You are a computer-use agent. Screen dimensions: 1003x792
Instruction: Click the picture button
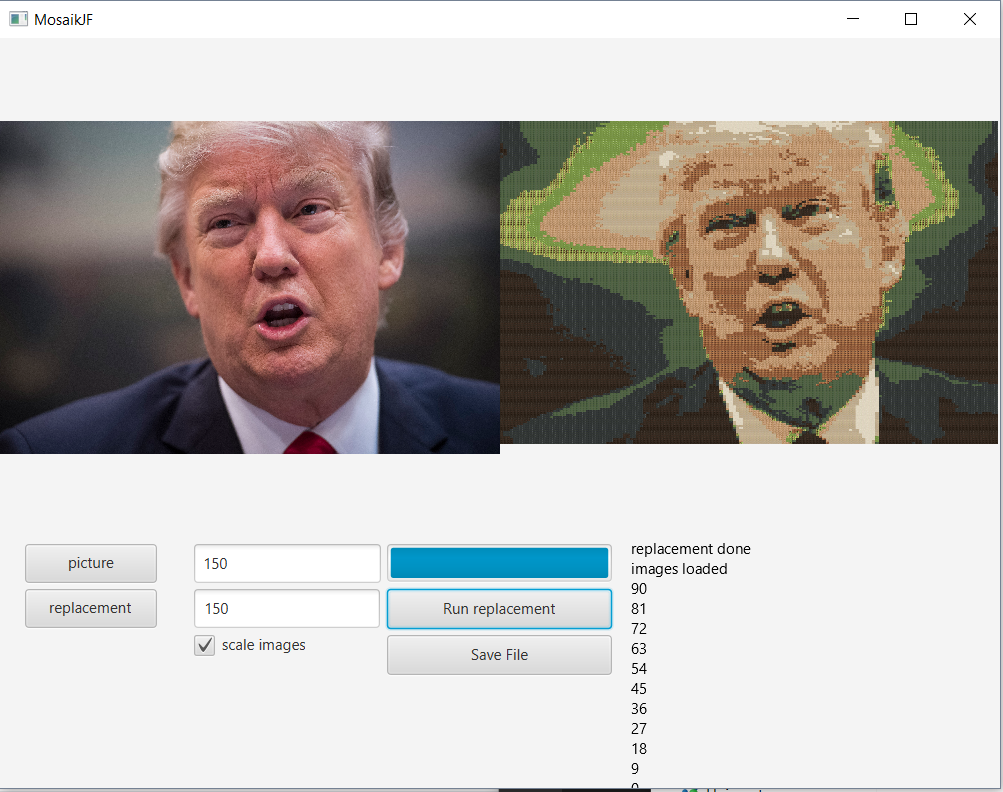(91, 563)
